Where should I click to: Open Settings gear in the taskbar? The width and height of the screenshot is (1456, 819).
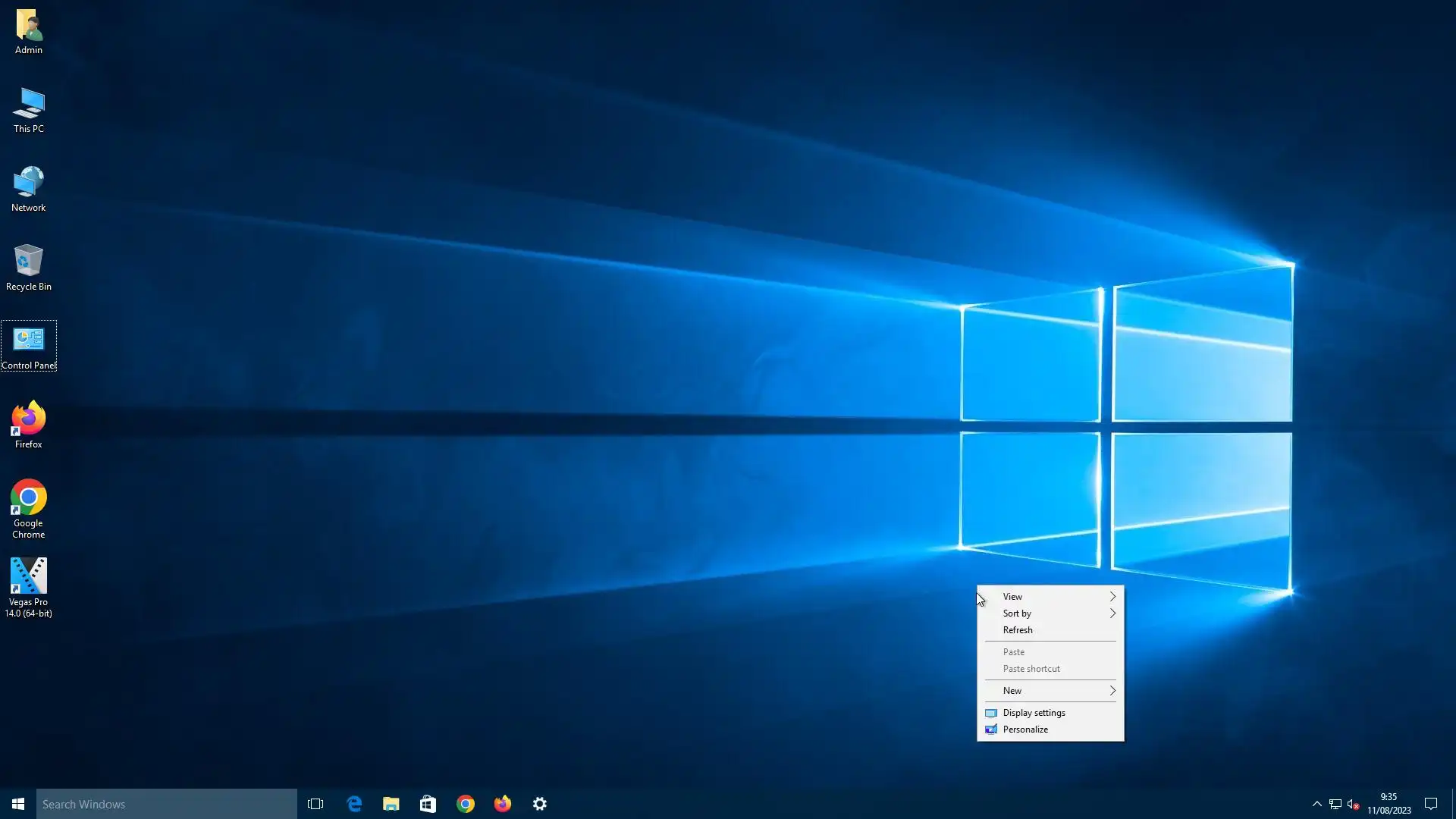pyautogui.click(x=540, y=804)
